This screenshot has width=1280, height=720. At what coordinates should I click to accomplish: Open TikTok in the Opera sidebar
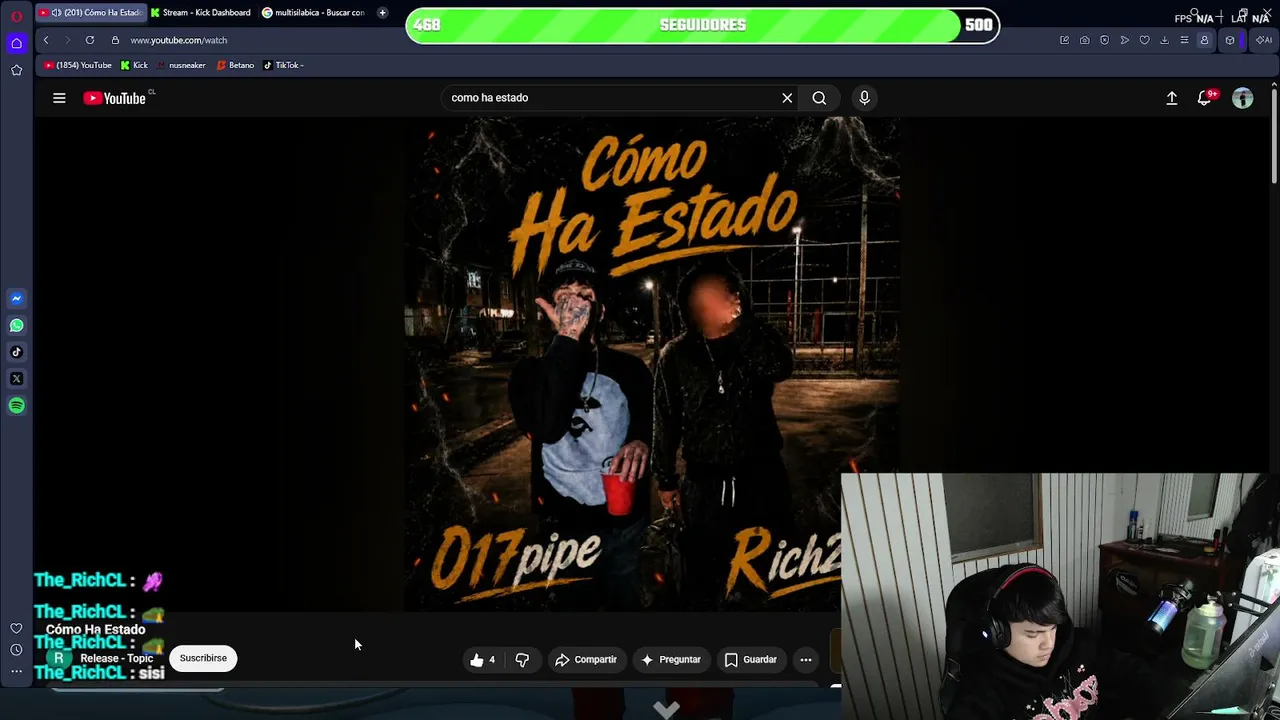tap(16, 352)
